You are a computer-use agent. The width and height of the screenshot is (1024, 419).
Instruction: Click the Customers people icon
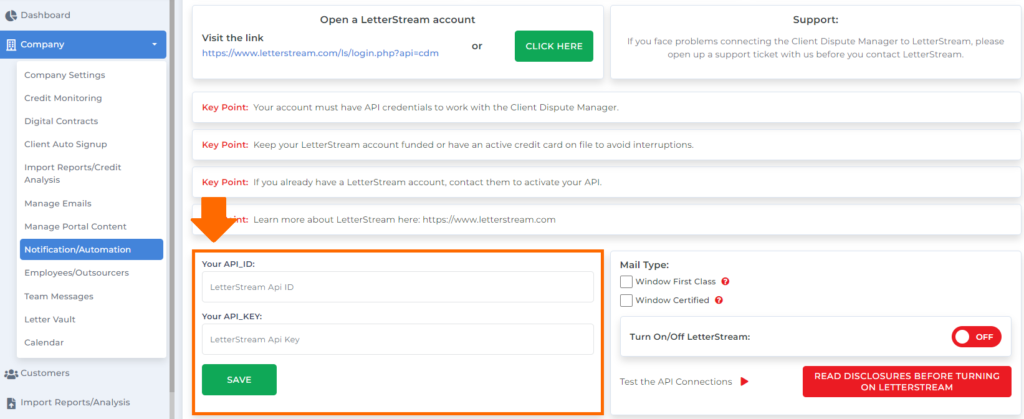(11, 374)
